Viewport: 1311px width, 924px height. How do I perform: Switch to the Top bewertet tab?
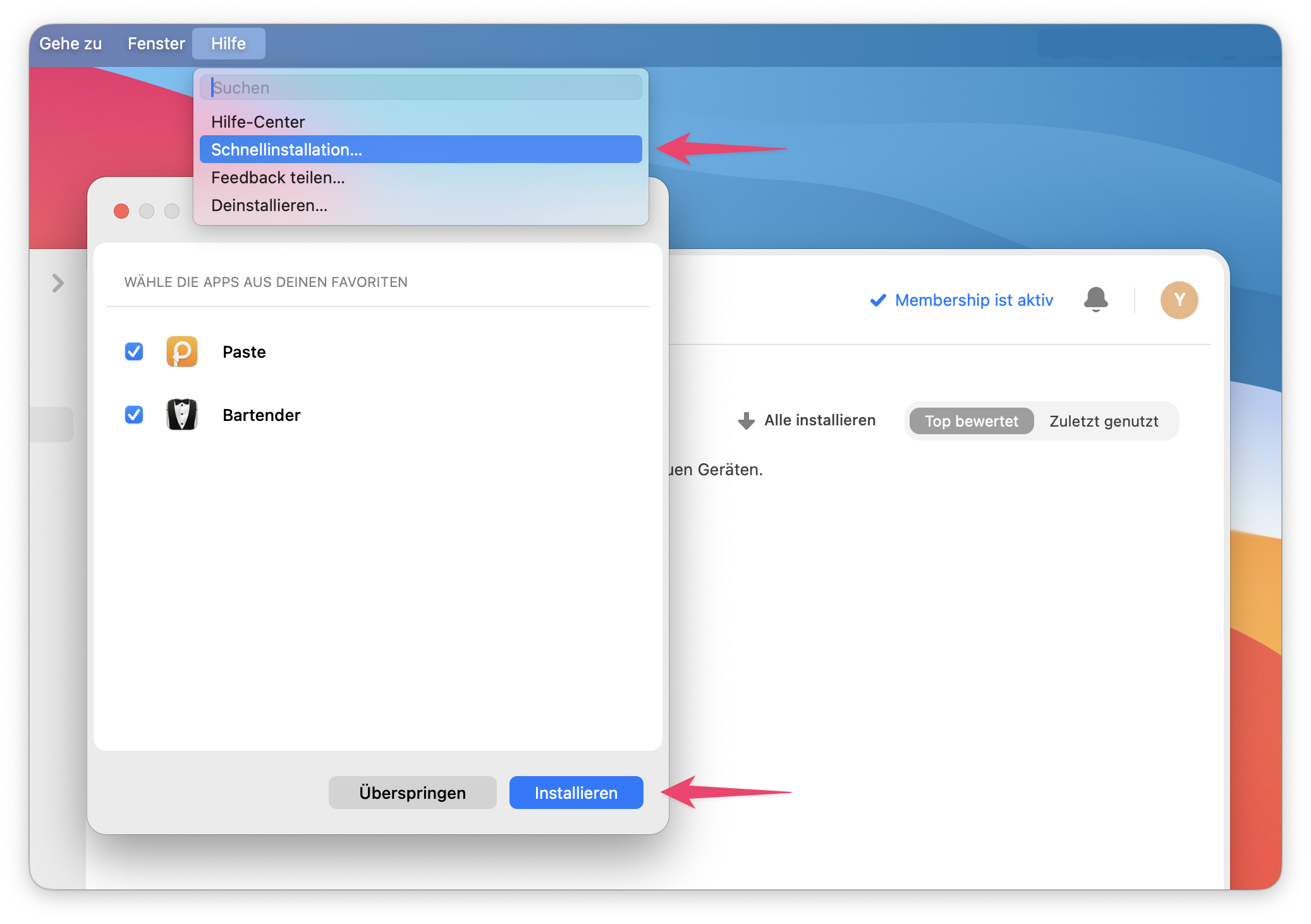[x=972, y=422]
